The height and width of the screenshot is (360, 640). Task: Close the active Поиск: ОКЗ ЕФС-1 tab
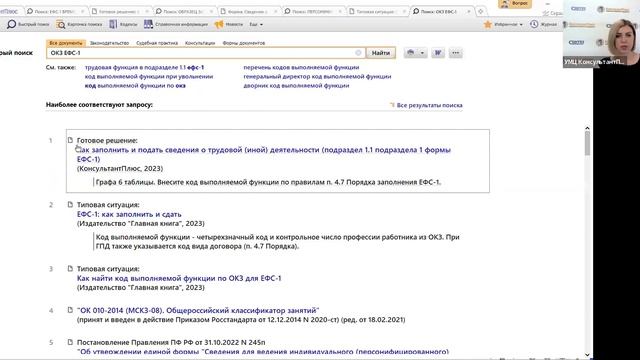(x=469, y=11)
